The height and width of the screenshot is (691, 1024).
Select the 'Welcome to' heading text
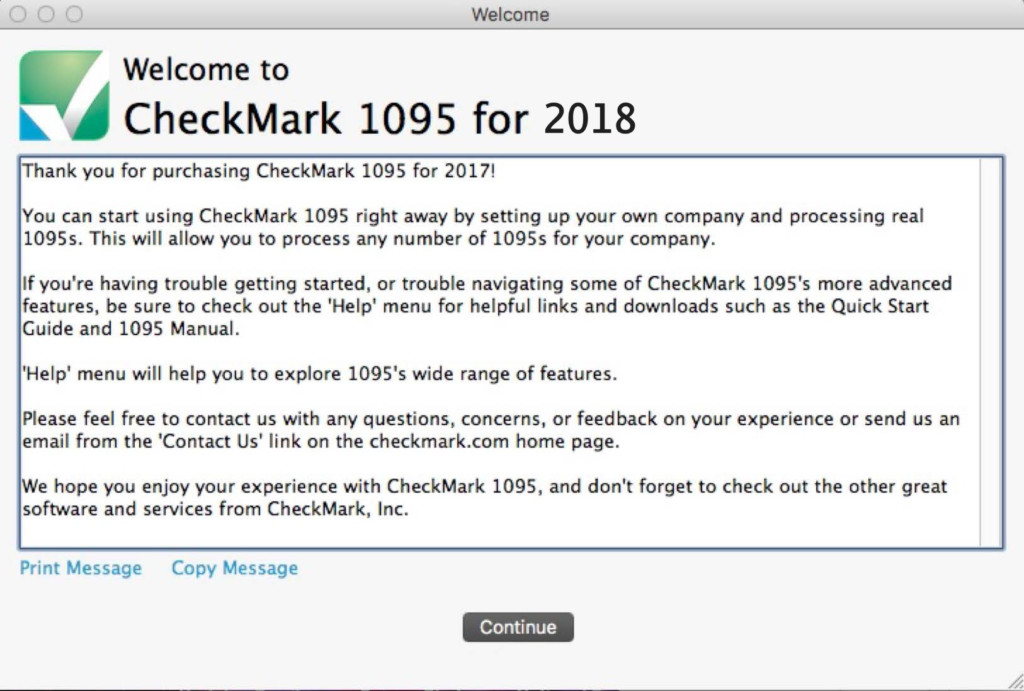tap(205, 69)
